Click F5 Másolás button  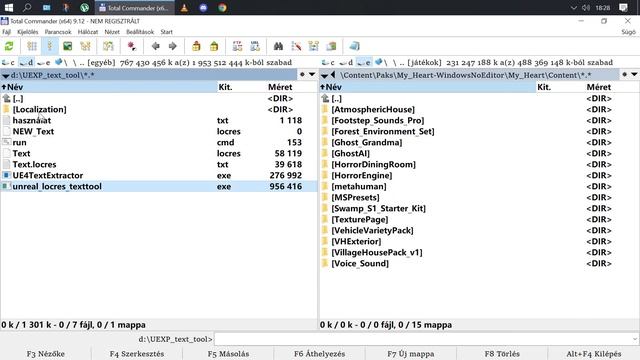point(228,353)
